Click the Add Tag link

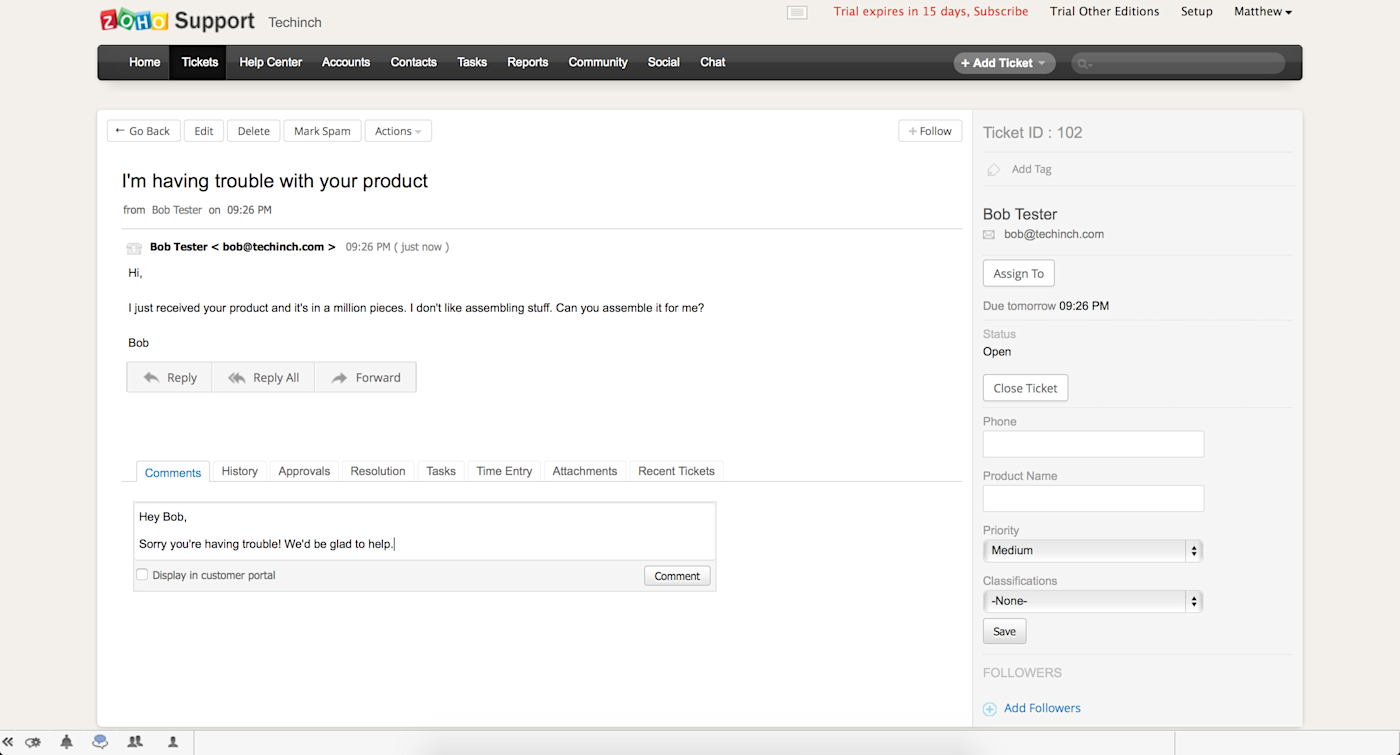(x=1031, y=169)
